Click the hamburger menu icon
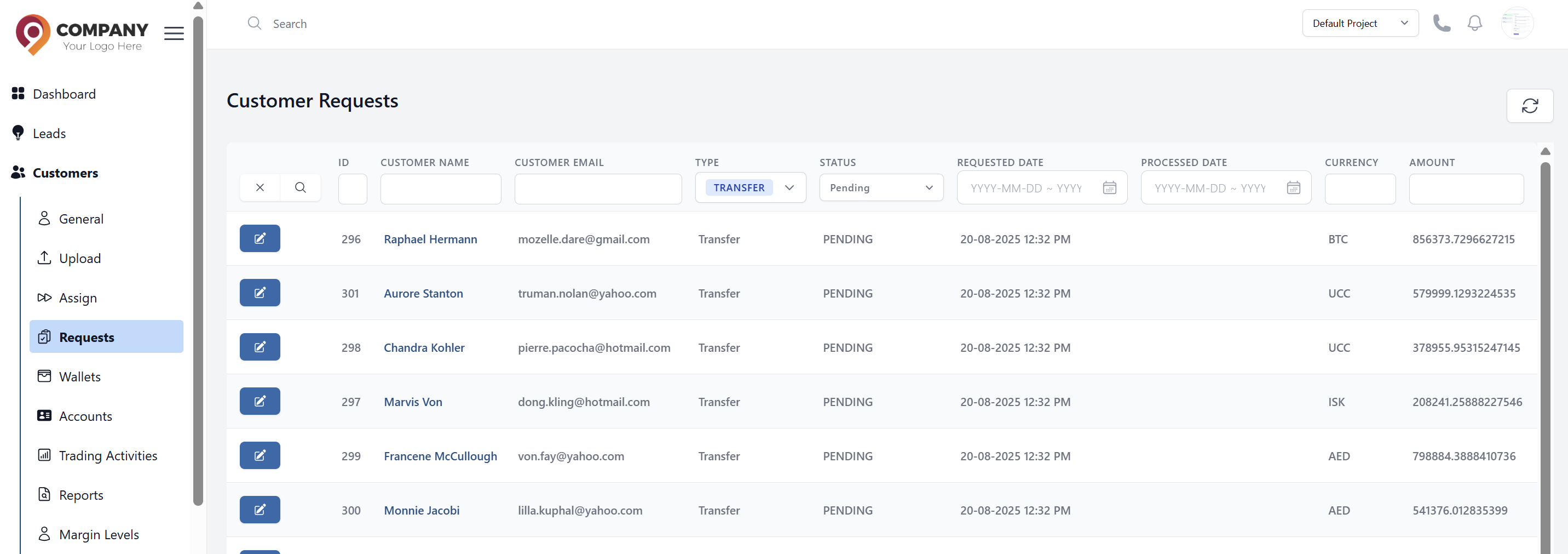 pos(174,33)
